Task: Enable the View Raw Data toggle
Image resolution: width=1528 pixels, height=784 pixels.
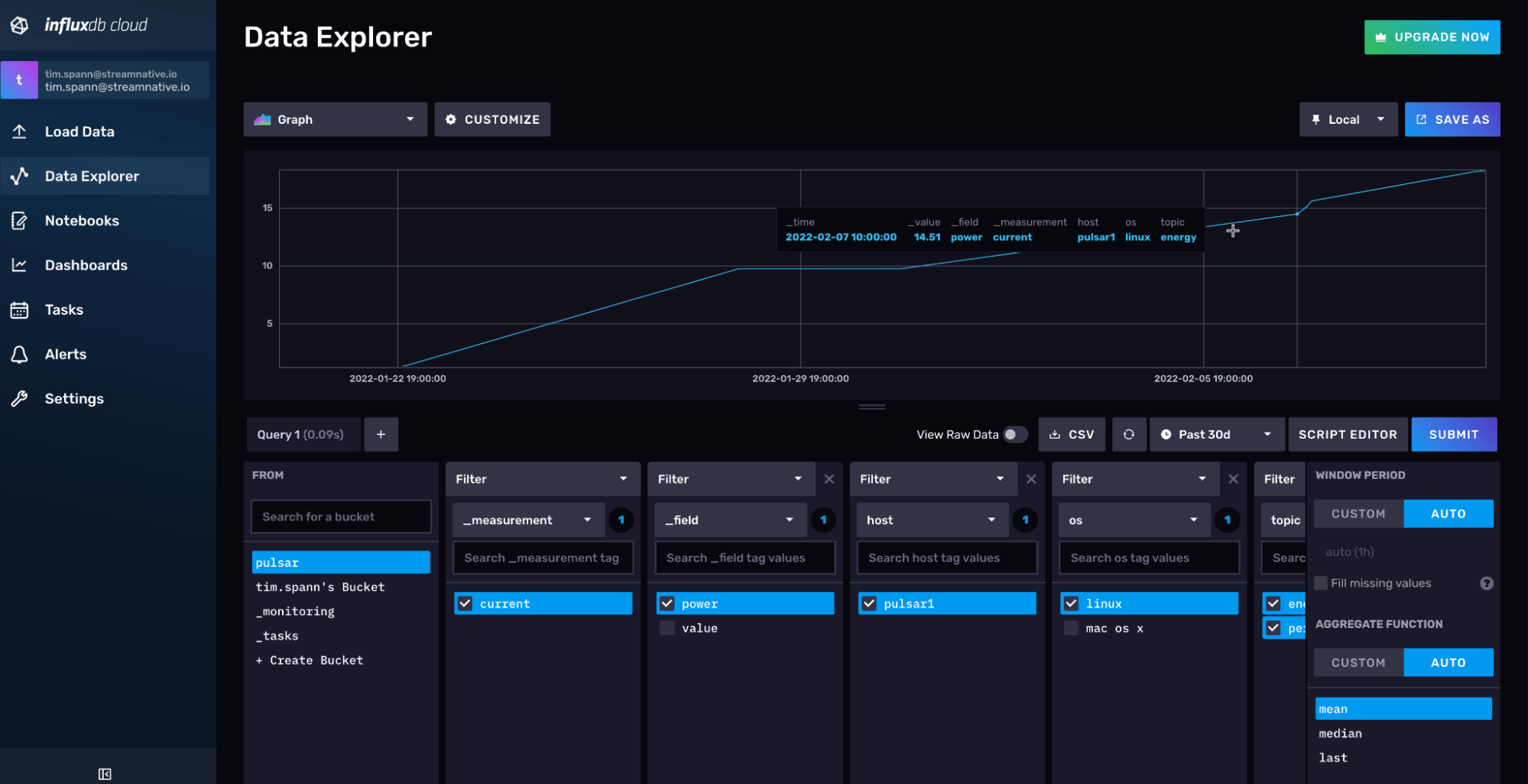Action: (1014, 434)
